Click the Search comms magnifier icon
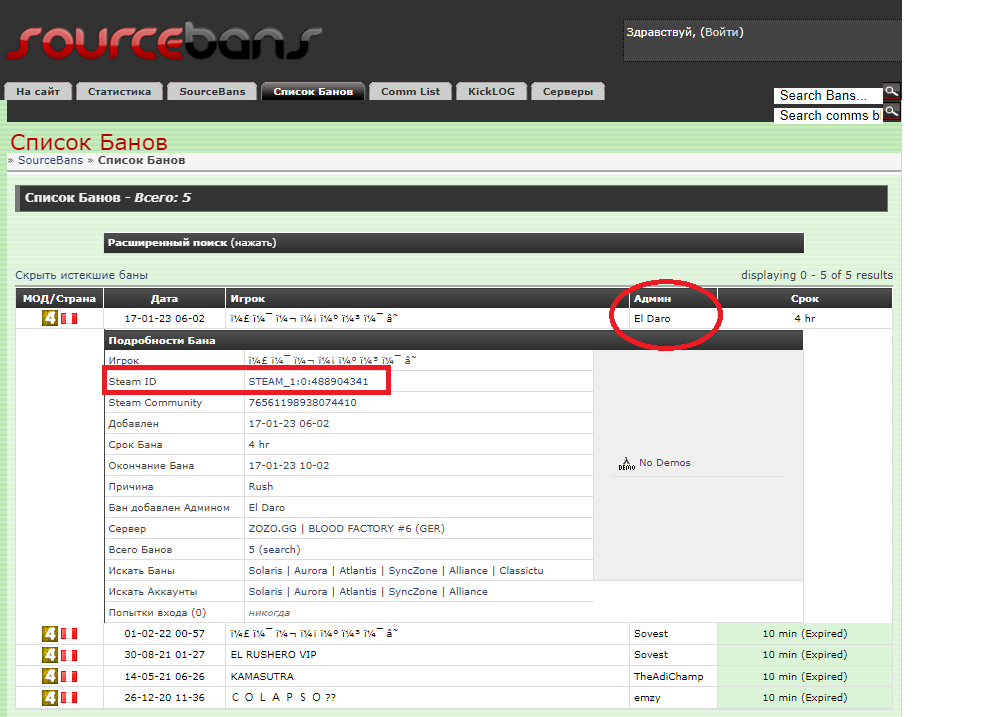The image size is (1008, 717). (x=891, y=112)
